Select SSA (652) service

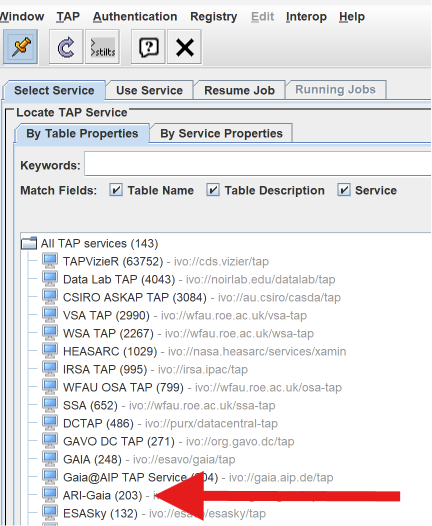(x=90, y=405)
